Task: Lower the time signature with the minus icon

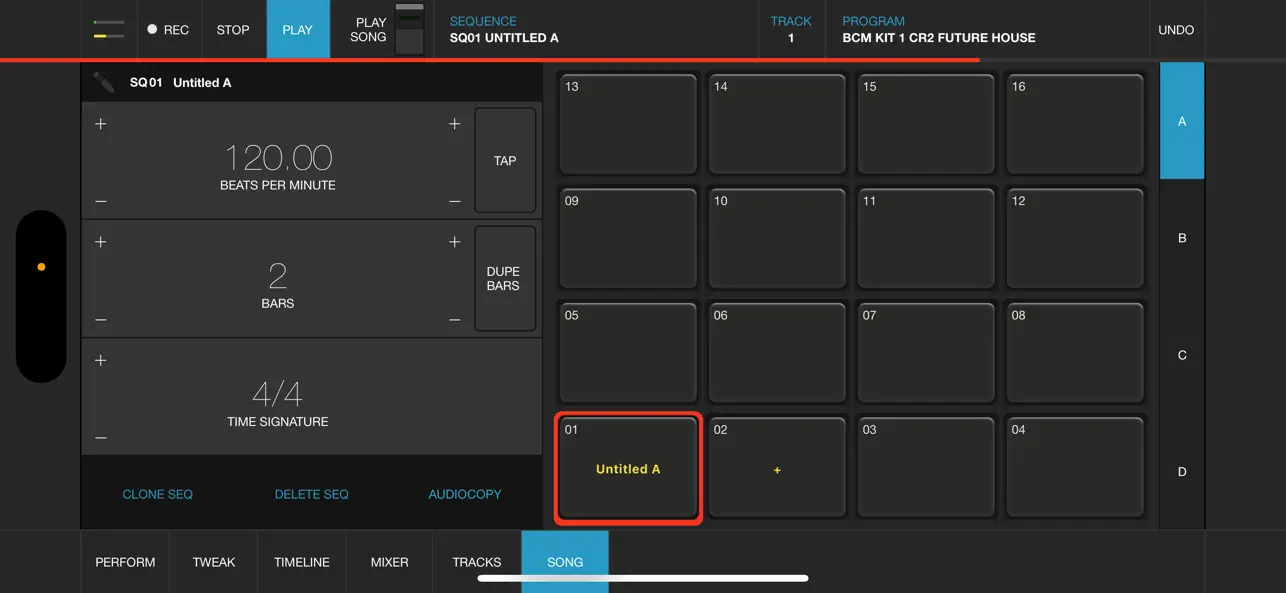Action: pyautogui.click(x=101, y=438)
